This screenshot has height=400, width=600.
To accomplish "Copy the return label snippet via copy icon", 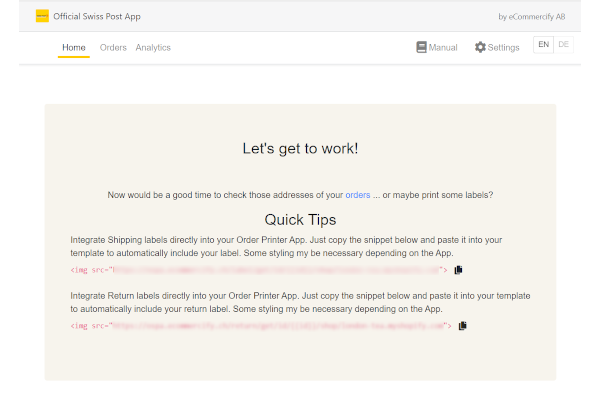I will click(463, 326).
